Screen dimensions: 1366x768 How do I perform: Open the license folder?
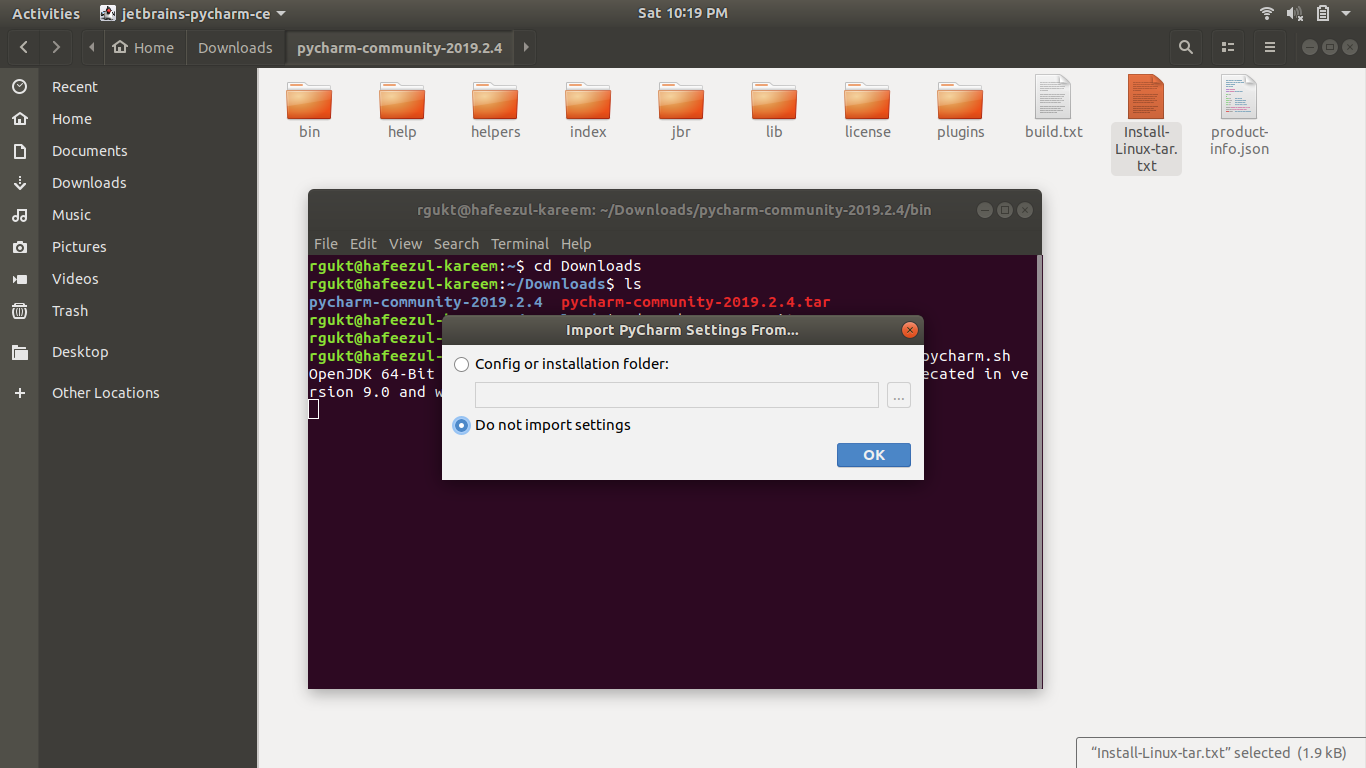867,102
